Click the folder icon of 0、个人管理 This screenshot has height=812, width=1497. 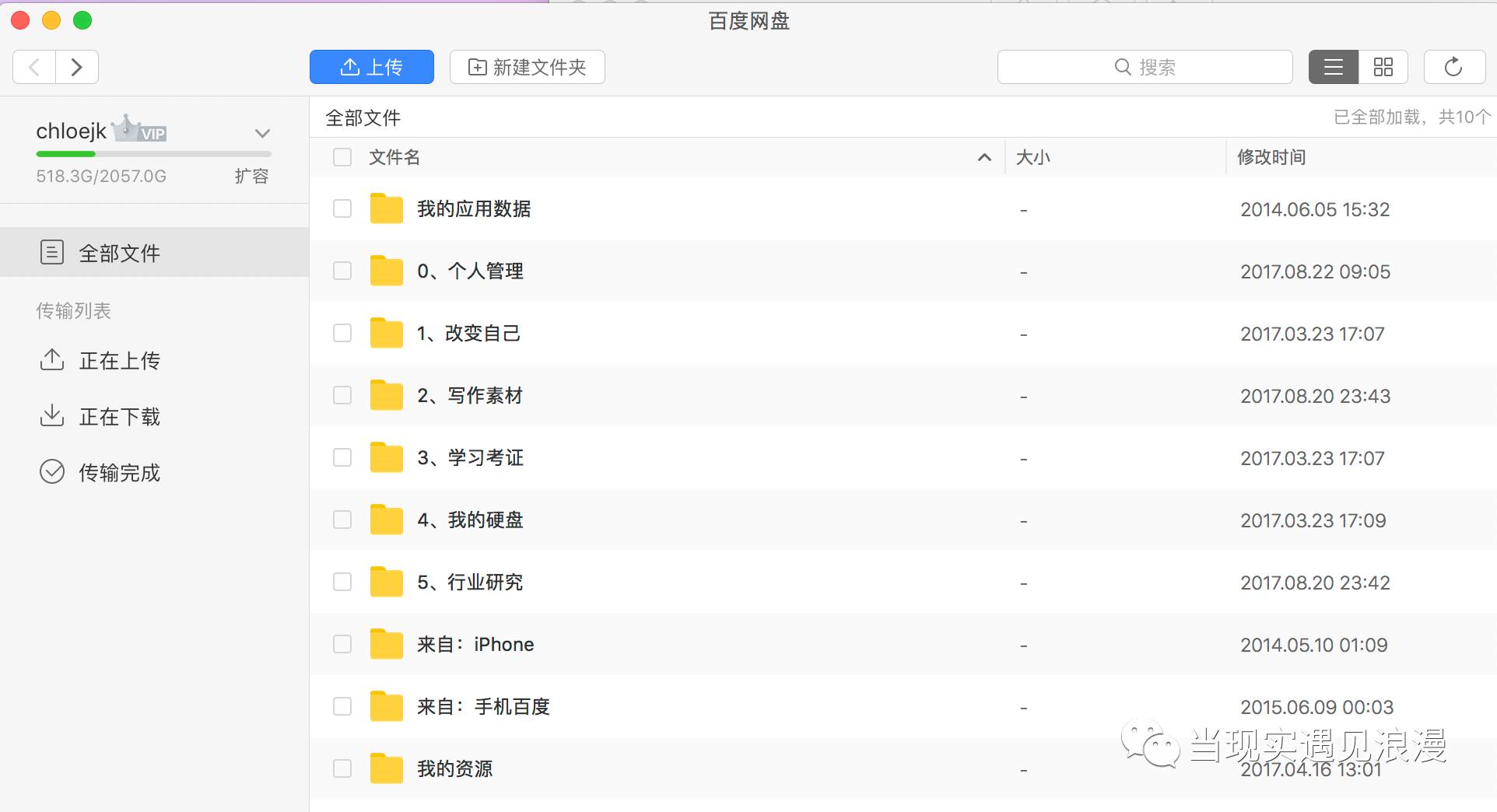pyautogui.click(x=386, y=270)
